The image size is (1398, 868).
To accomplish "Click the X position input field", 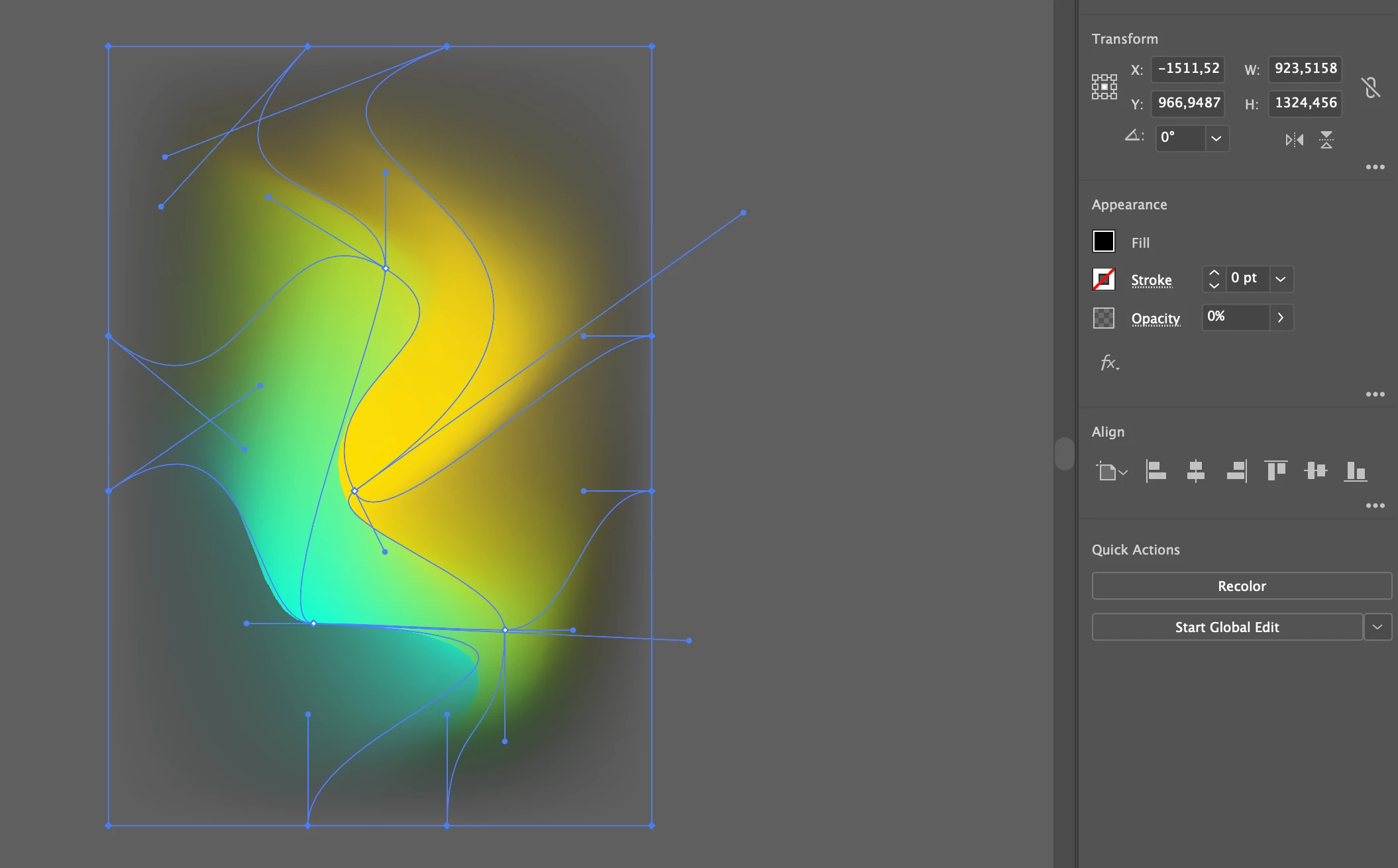I will 1188,68.
